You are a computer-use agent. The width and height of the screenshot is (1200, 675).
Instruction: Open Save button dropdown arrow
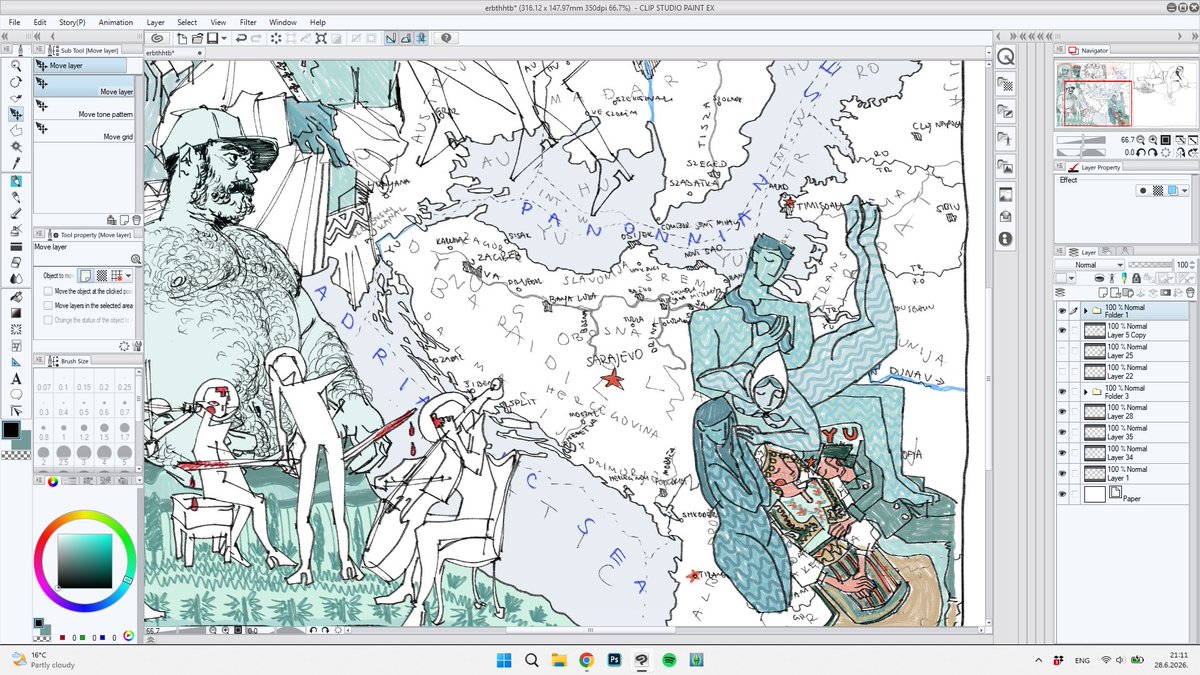(x=226, y=38)
